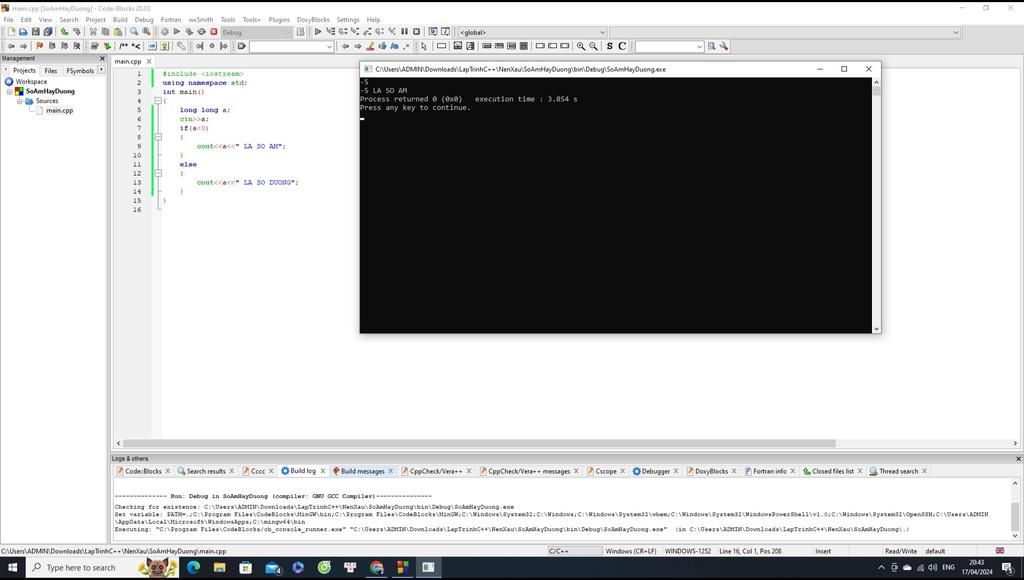Screen dimensions: 1024x580
Task: Close the Management panel
Action: point(102,58)
